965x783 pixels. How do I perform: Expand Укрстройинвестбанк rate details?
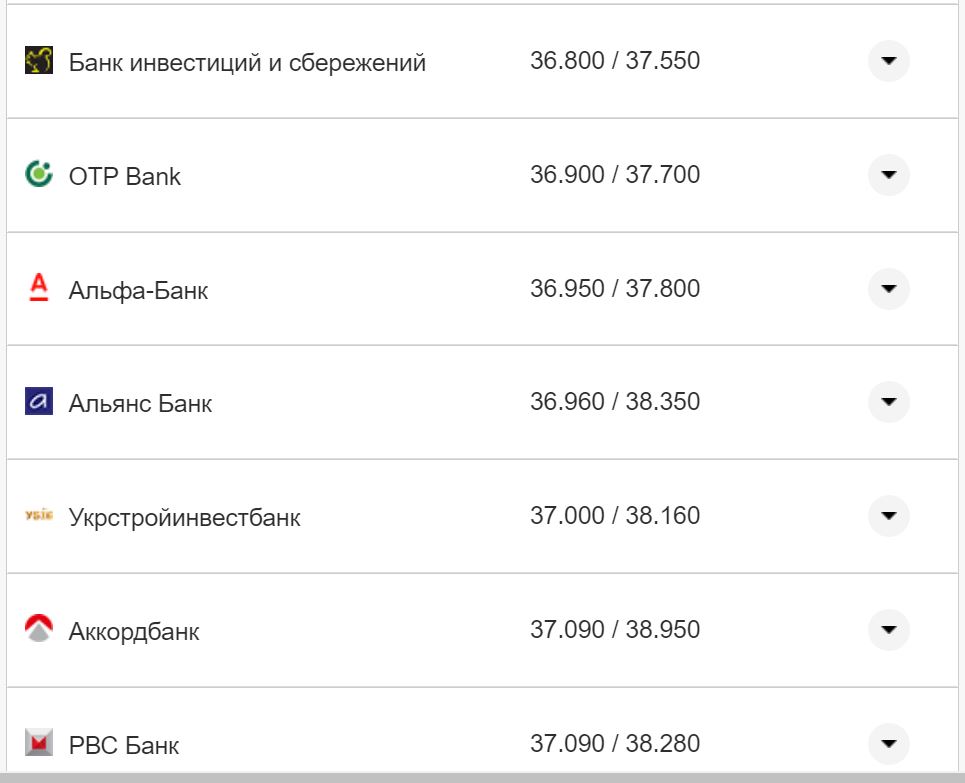[888, 516]
